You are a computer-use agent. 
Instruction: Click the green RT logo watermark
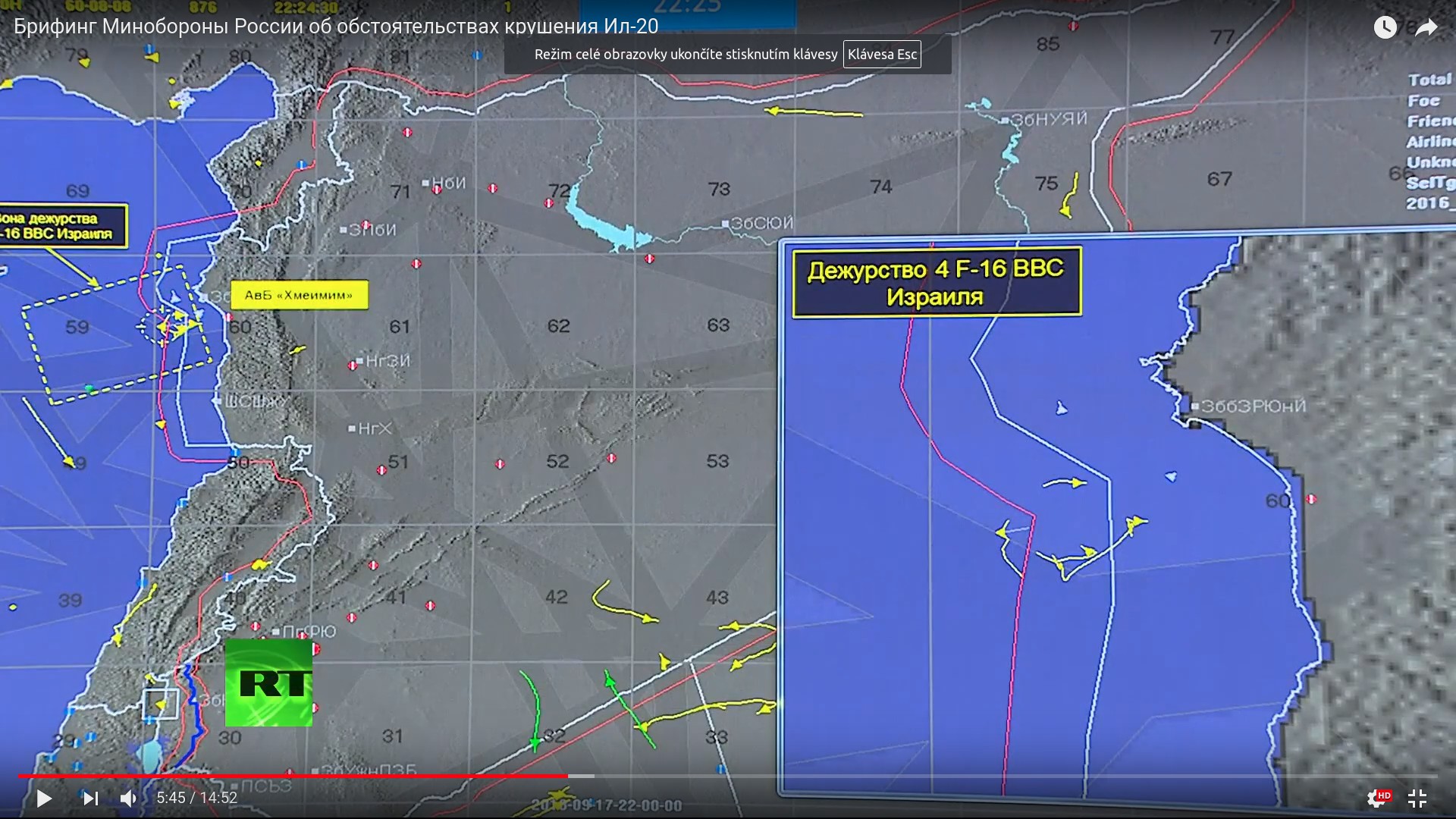coord(268,682)
